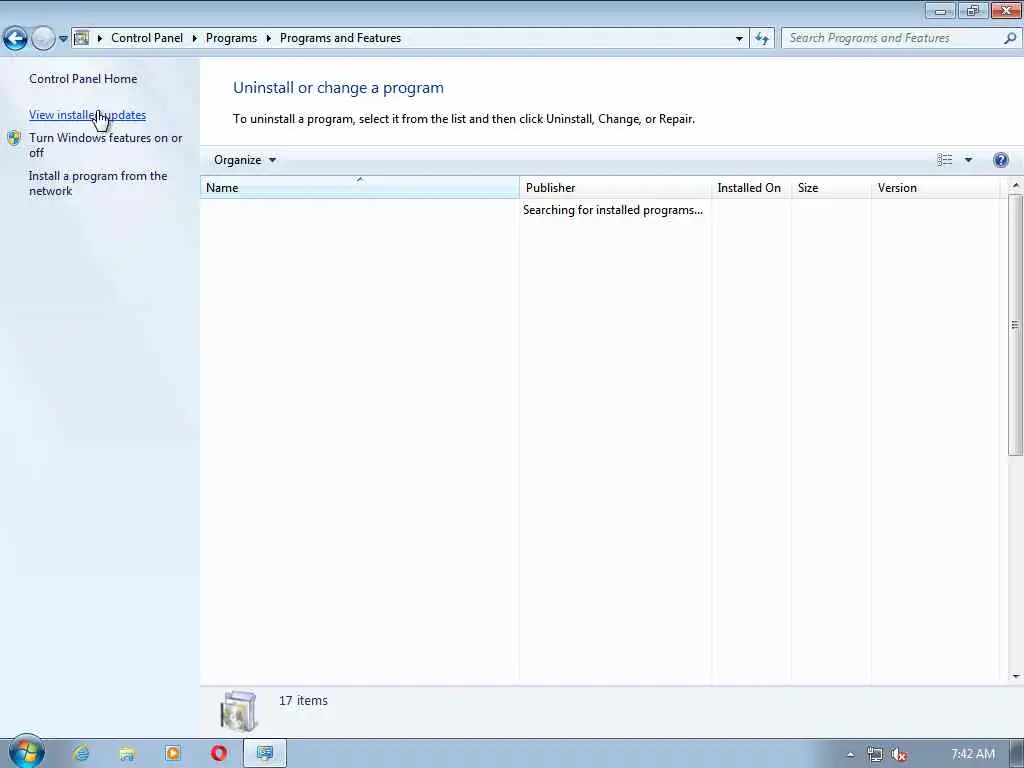Open Control Panel Home link
Image resolution: width=1024 pixels, height=768 pixels.
pos(83,78)
